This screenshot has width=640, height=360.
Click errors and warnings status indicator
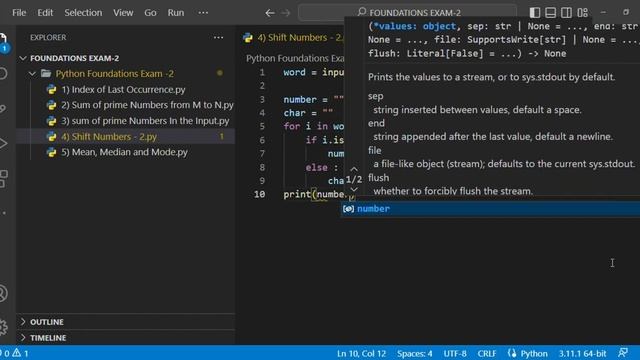pos(16,353)
